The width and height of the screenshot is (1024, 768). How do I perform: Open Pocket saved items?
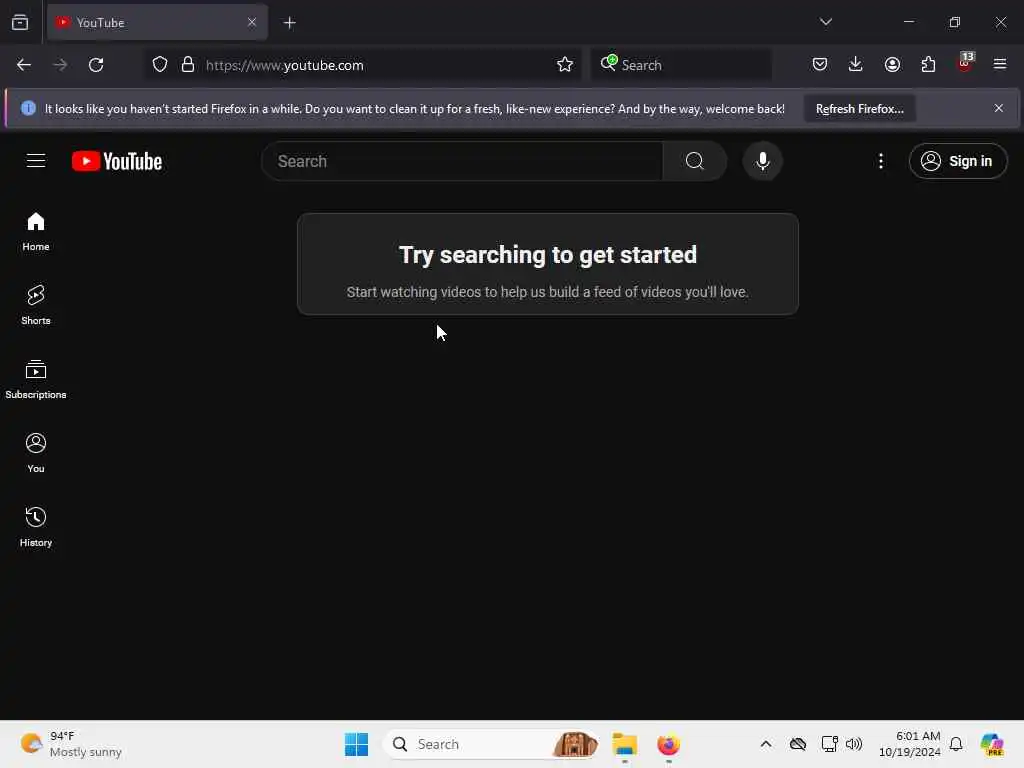tap(820, 64)
